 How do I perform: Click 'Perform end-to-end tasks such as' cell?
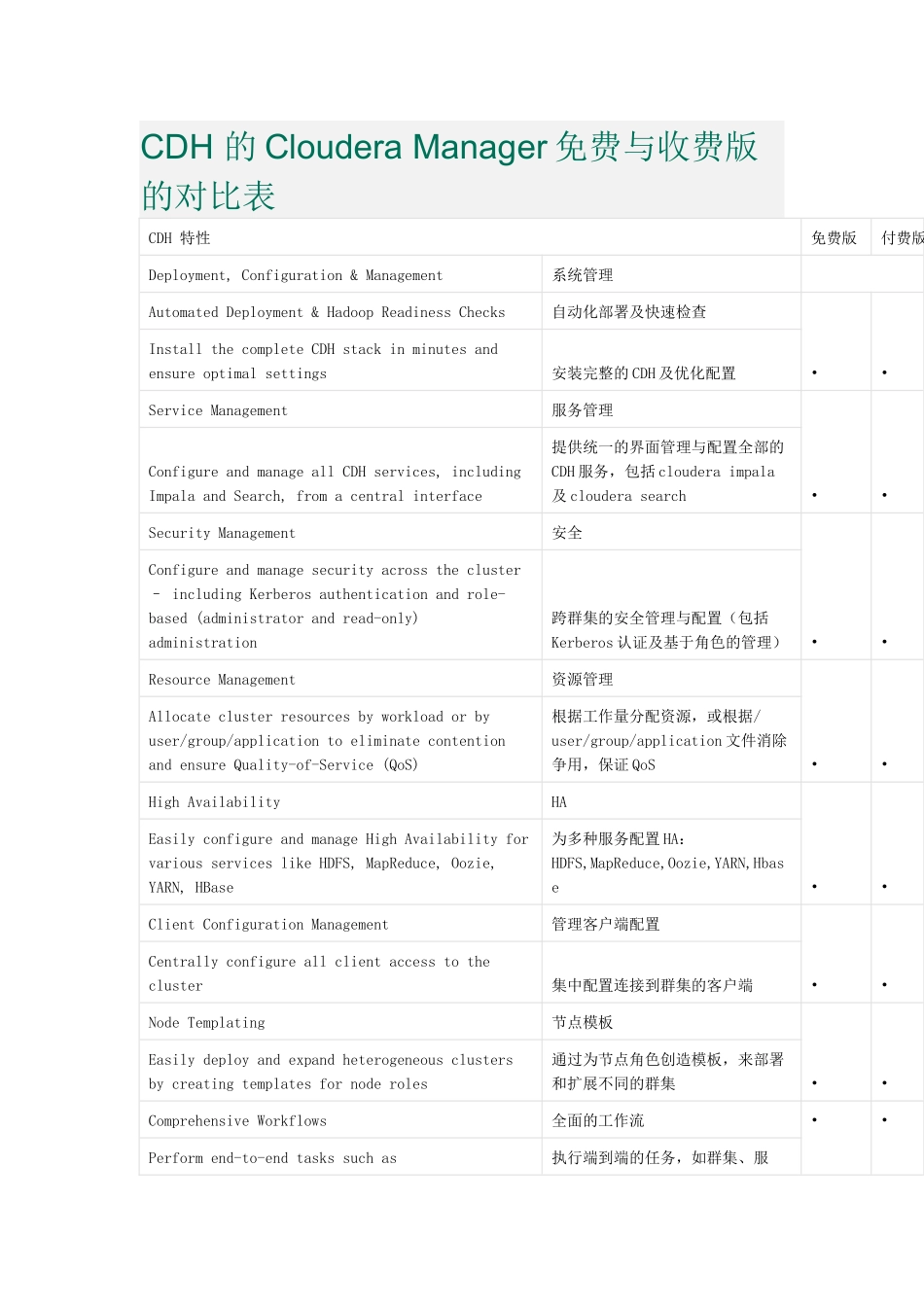pos(340,1157)
